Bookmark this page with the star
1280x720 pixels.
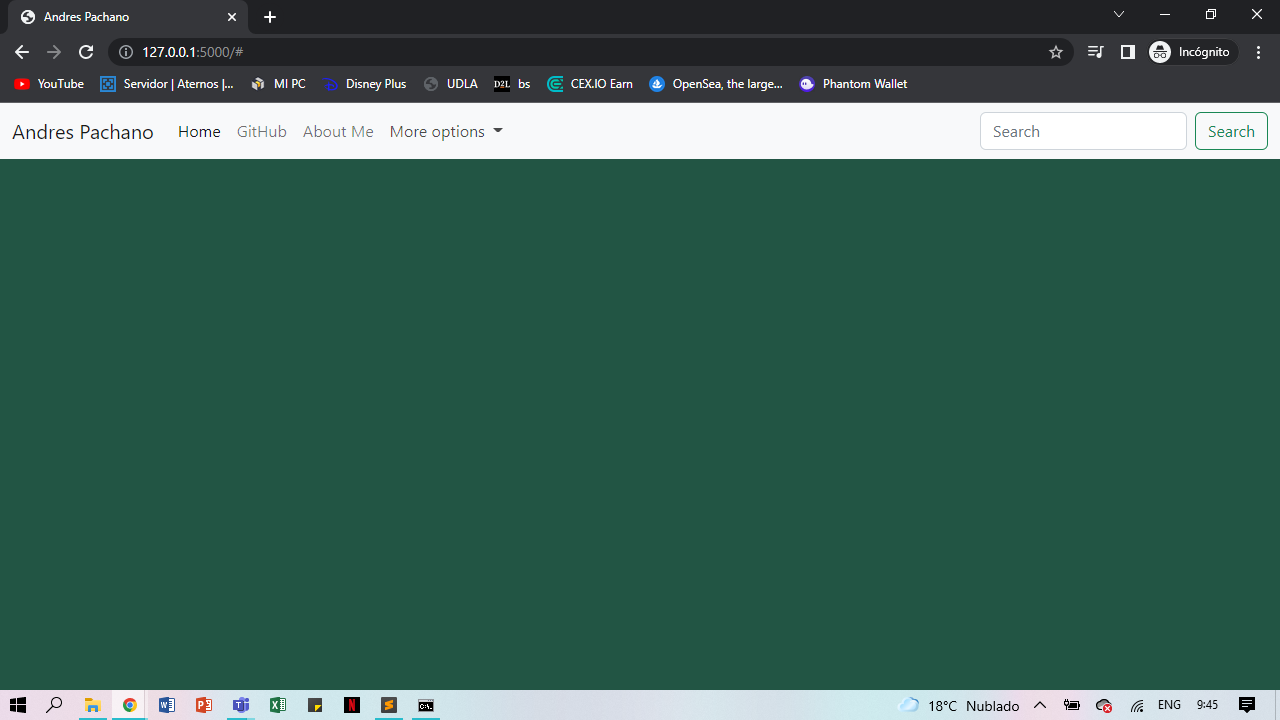[x=1056, y=52]
